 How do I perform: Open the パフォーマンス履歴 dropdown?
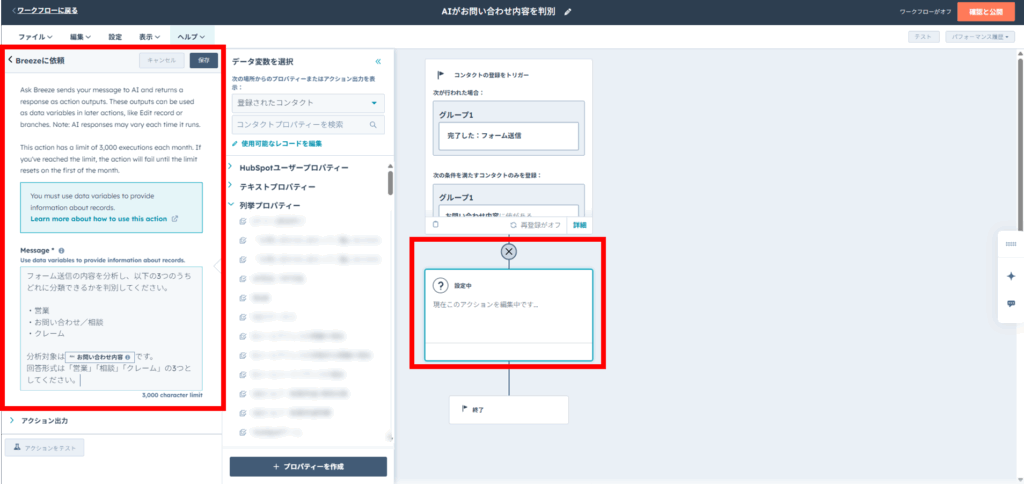coord(979,37)
